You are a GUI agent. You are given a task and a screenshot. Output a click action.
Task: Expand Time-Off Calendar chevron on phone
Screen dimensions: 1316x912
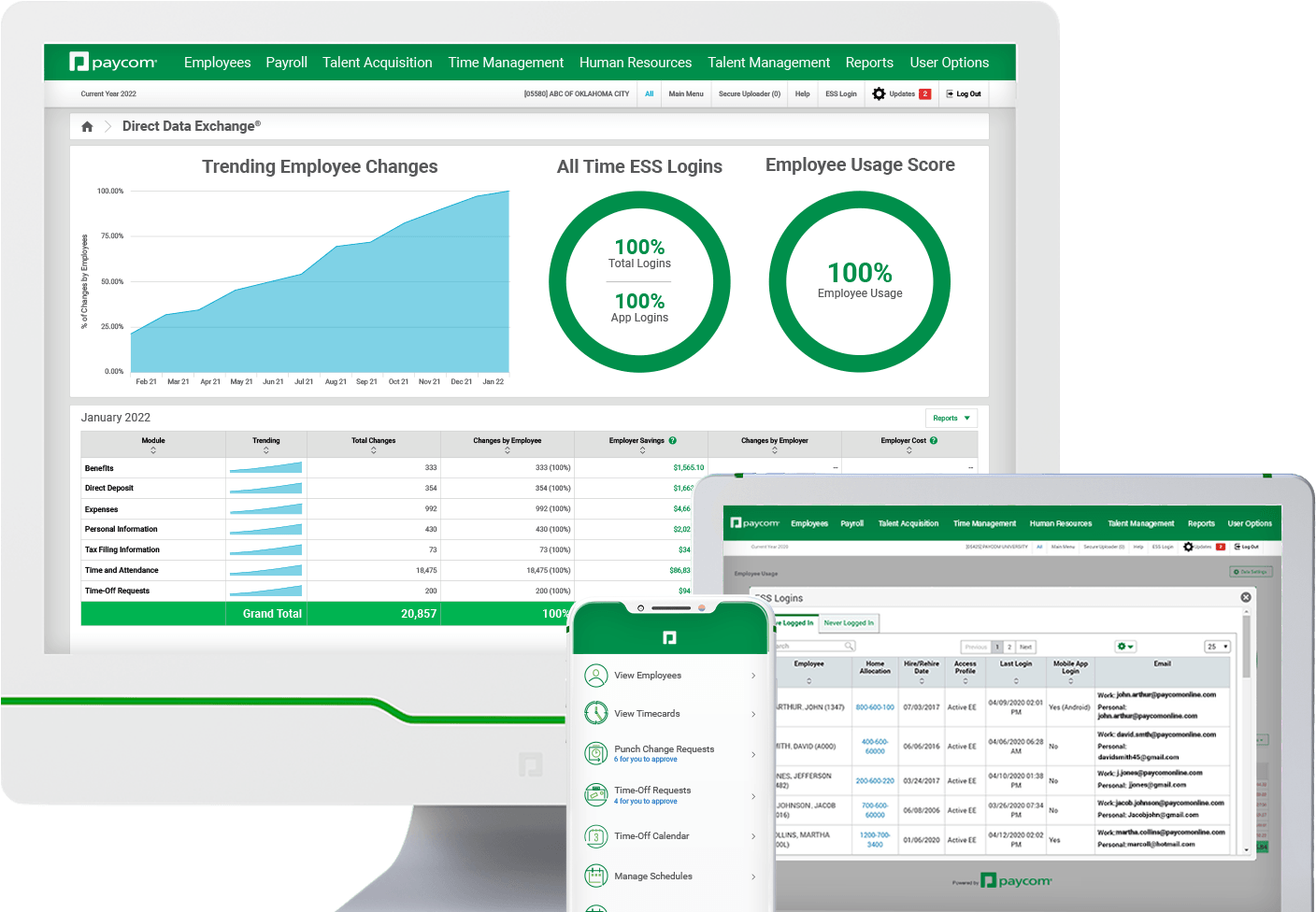[x=753, y=836]
